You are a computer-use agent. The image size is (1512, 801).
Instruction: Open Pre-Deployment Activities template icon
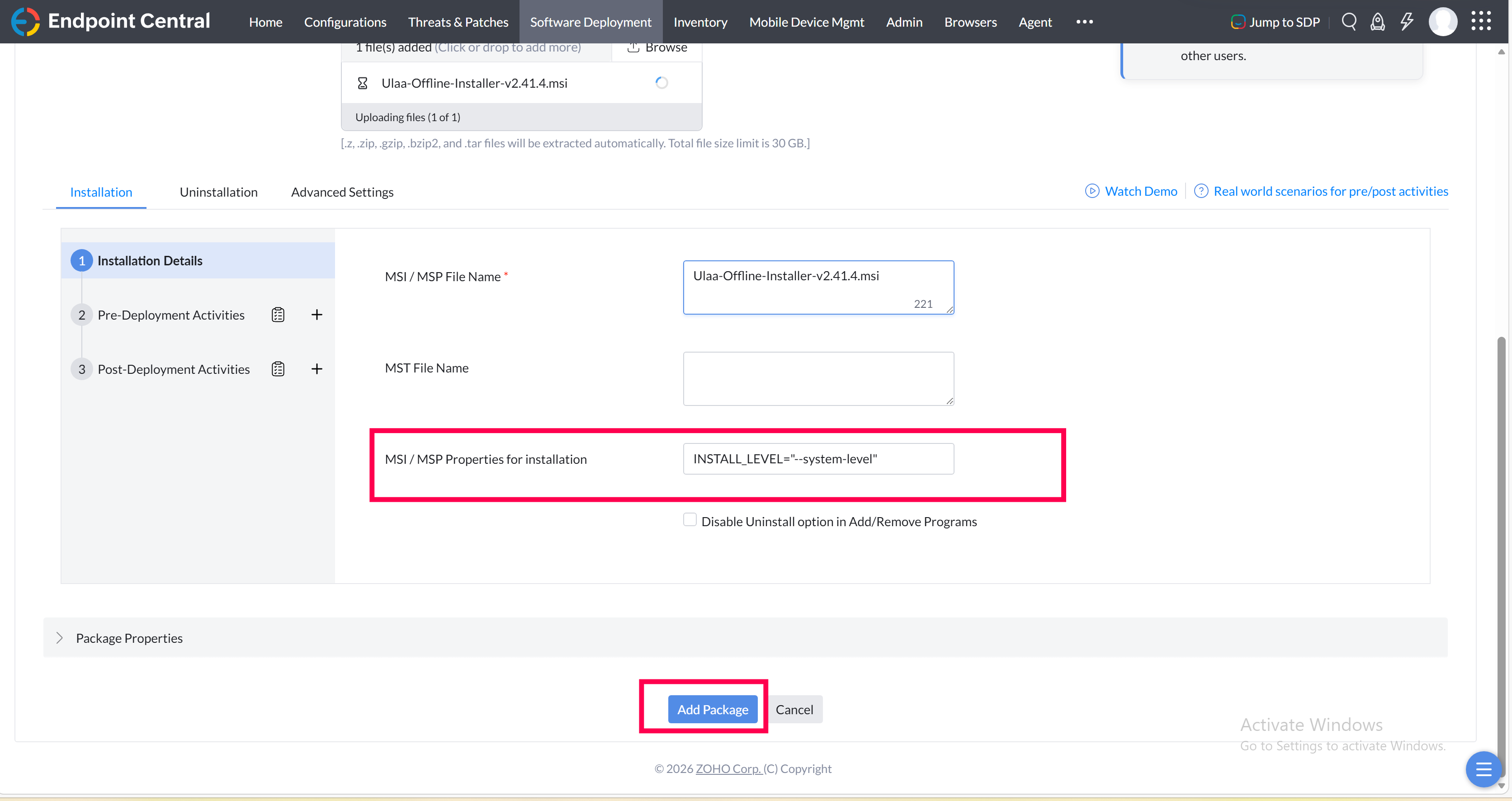click(x=278, y=315)
